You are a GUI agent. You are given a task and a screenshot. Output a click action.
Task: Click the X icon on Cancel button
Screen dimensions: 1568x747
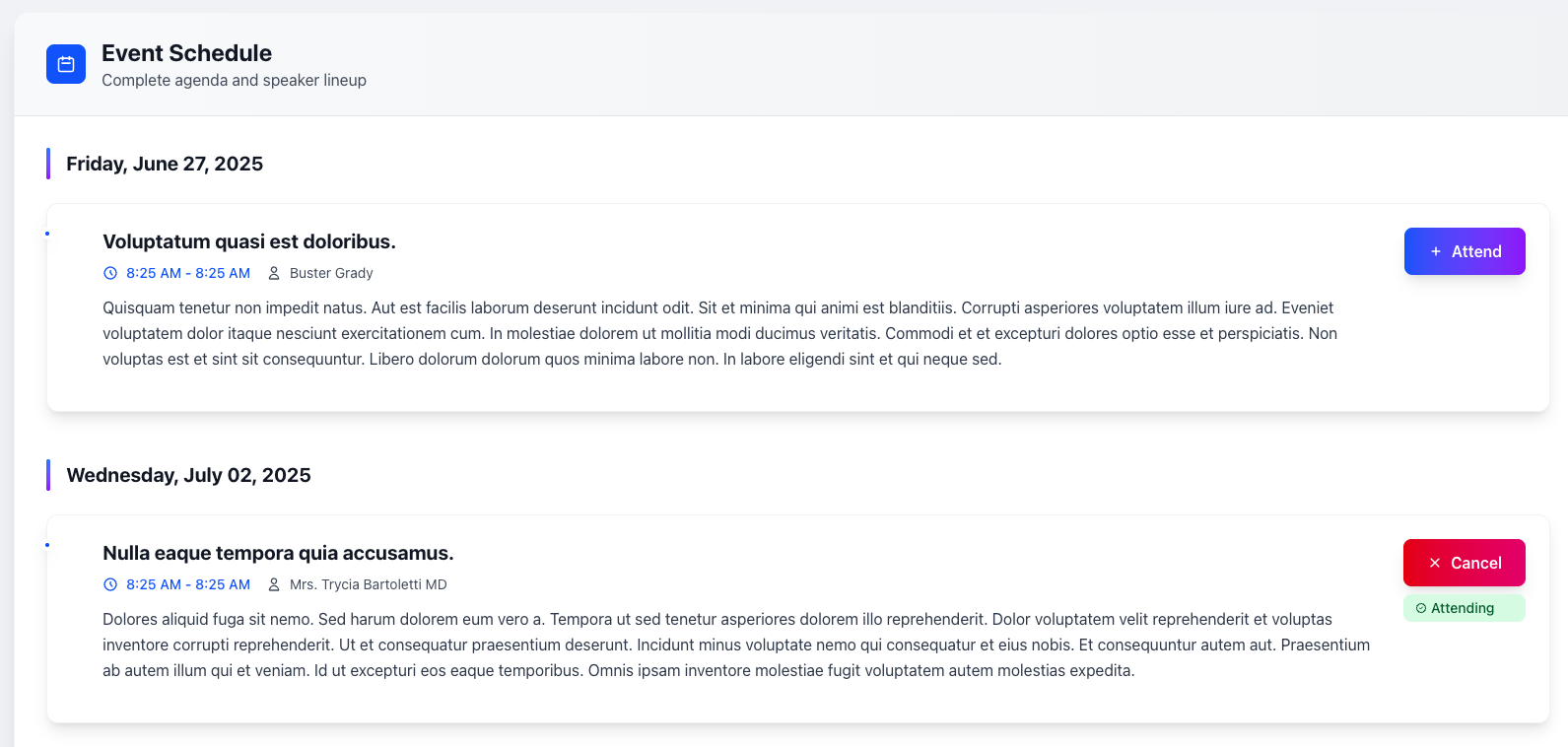point(1435,563)
